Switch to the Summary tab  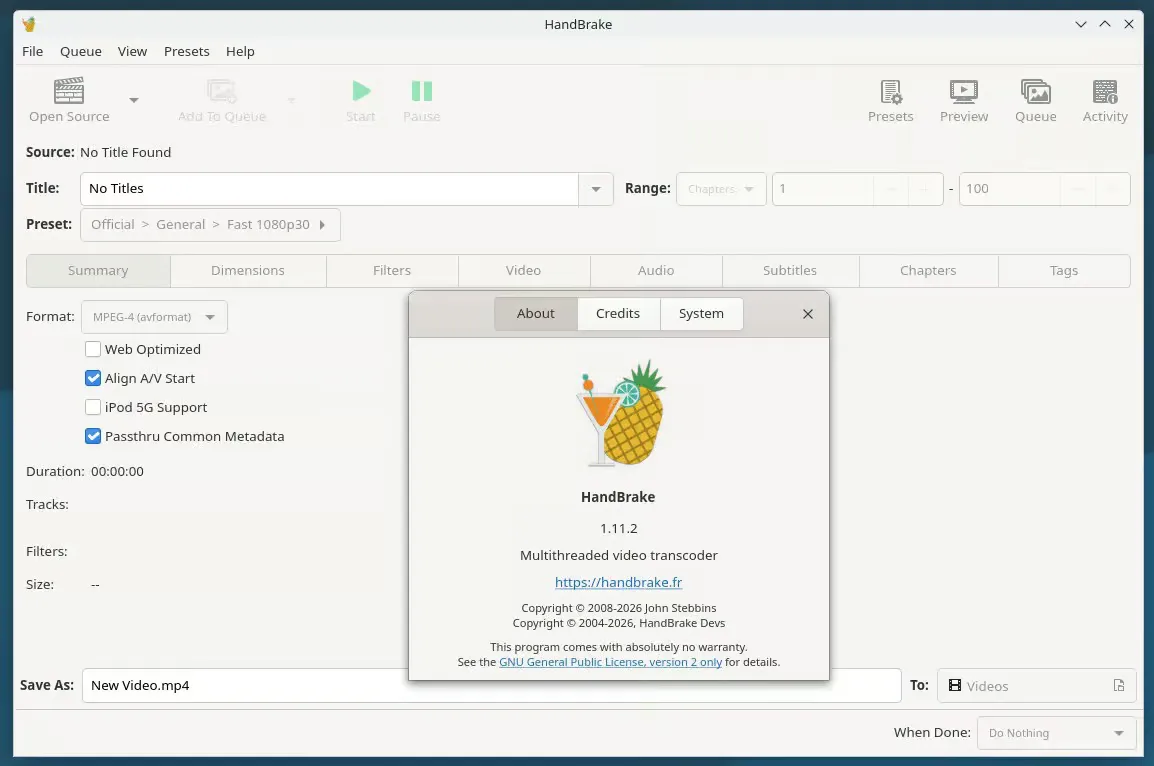98,271
